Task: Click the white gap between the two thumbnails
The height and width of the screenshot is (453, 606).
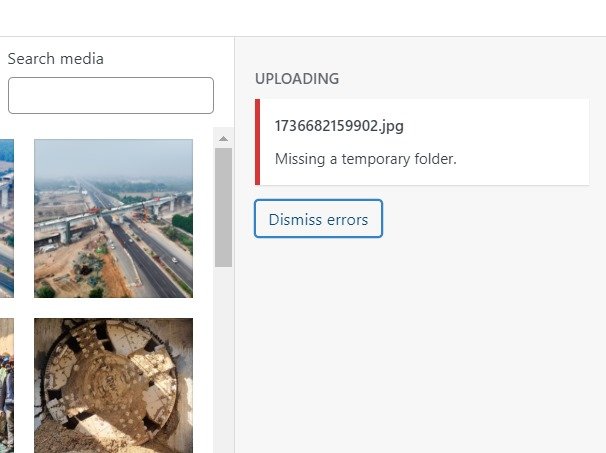Action: click(x=113, y=308)
